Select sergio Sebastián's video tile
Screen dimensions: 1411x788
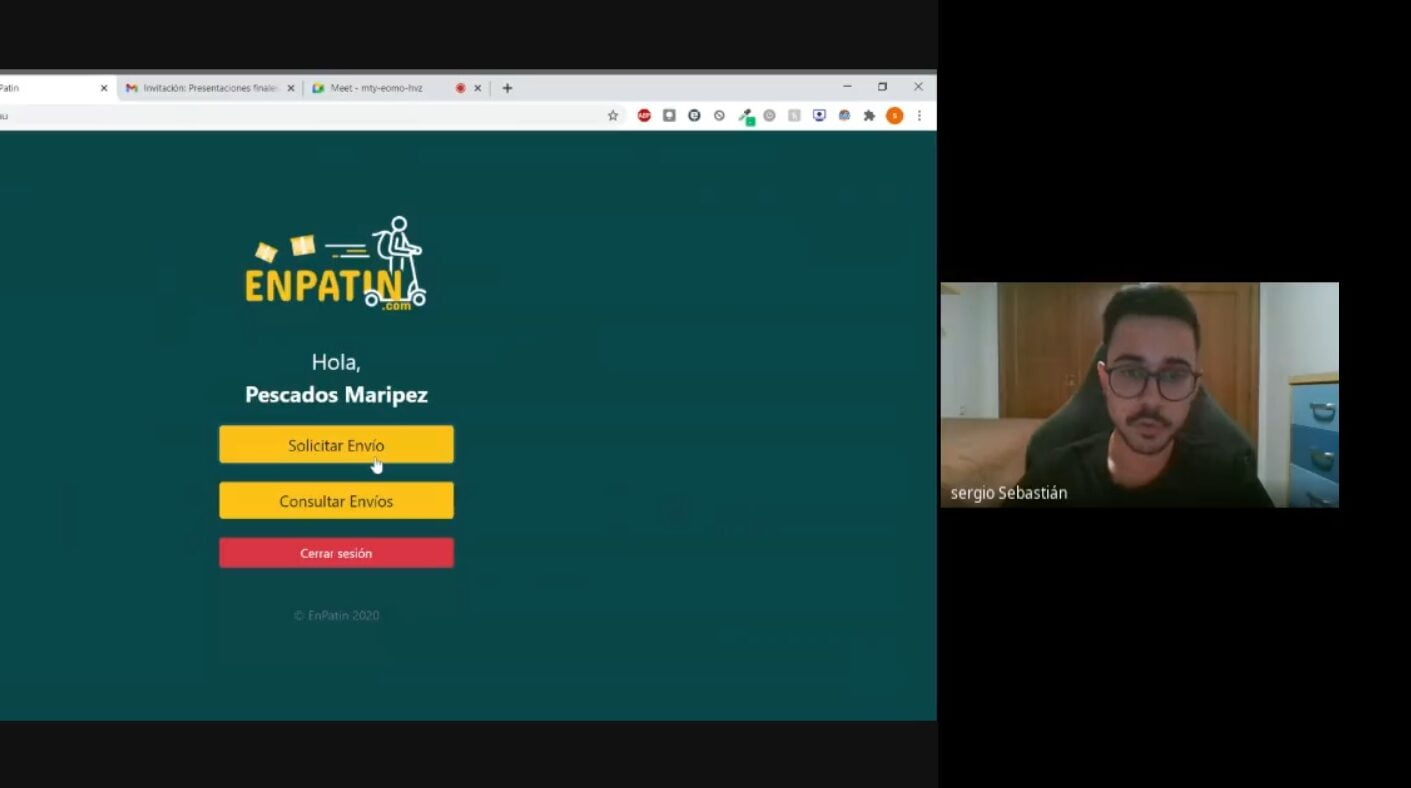tap(1139, 395)
